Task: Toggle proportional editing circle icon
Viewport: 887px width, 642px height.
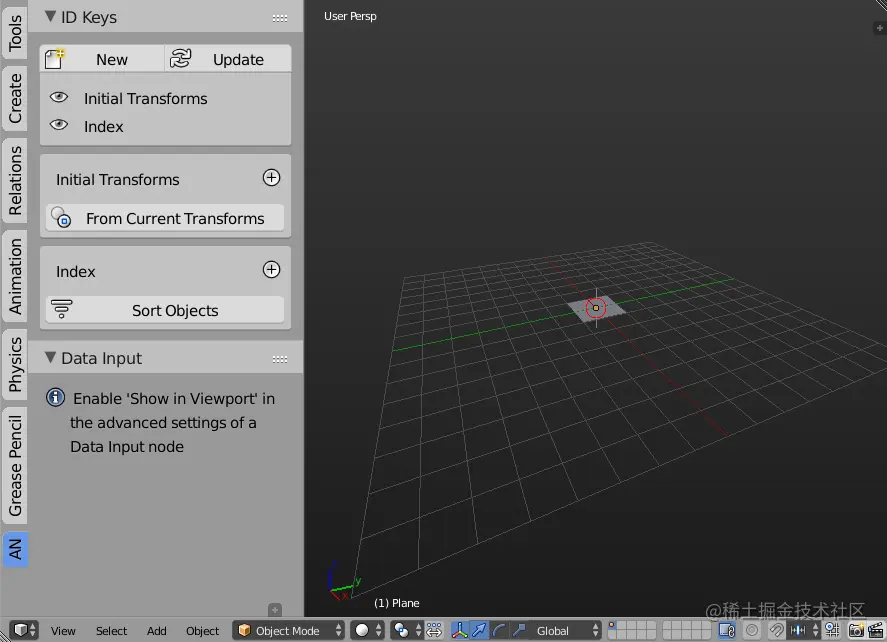Action: click(752, 630)
